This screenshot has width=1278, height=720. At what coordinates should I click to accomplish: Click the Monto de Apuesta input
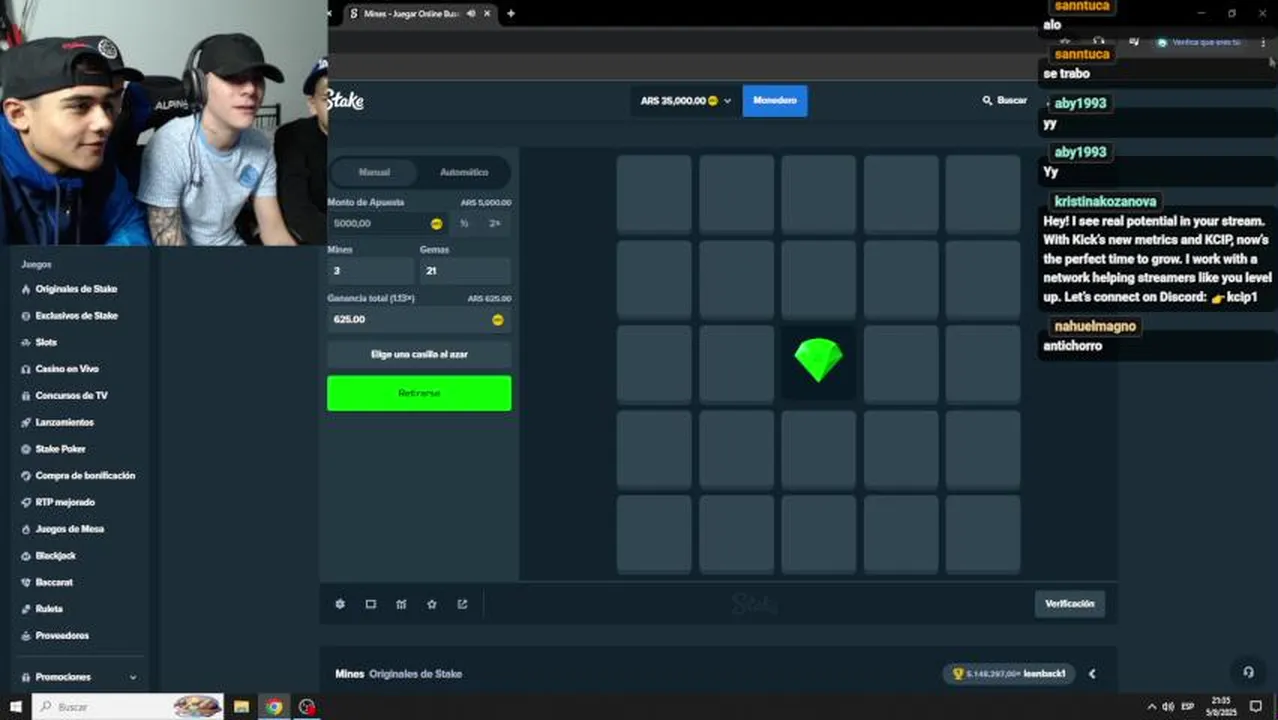(x=390, y=224)
